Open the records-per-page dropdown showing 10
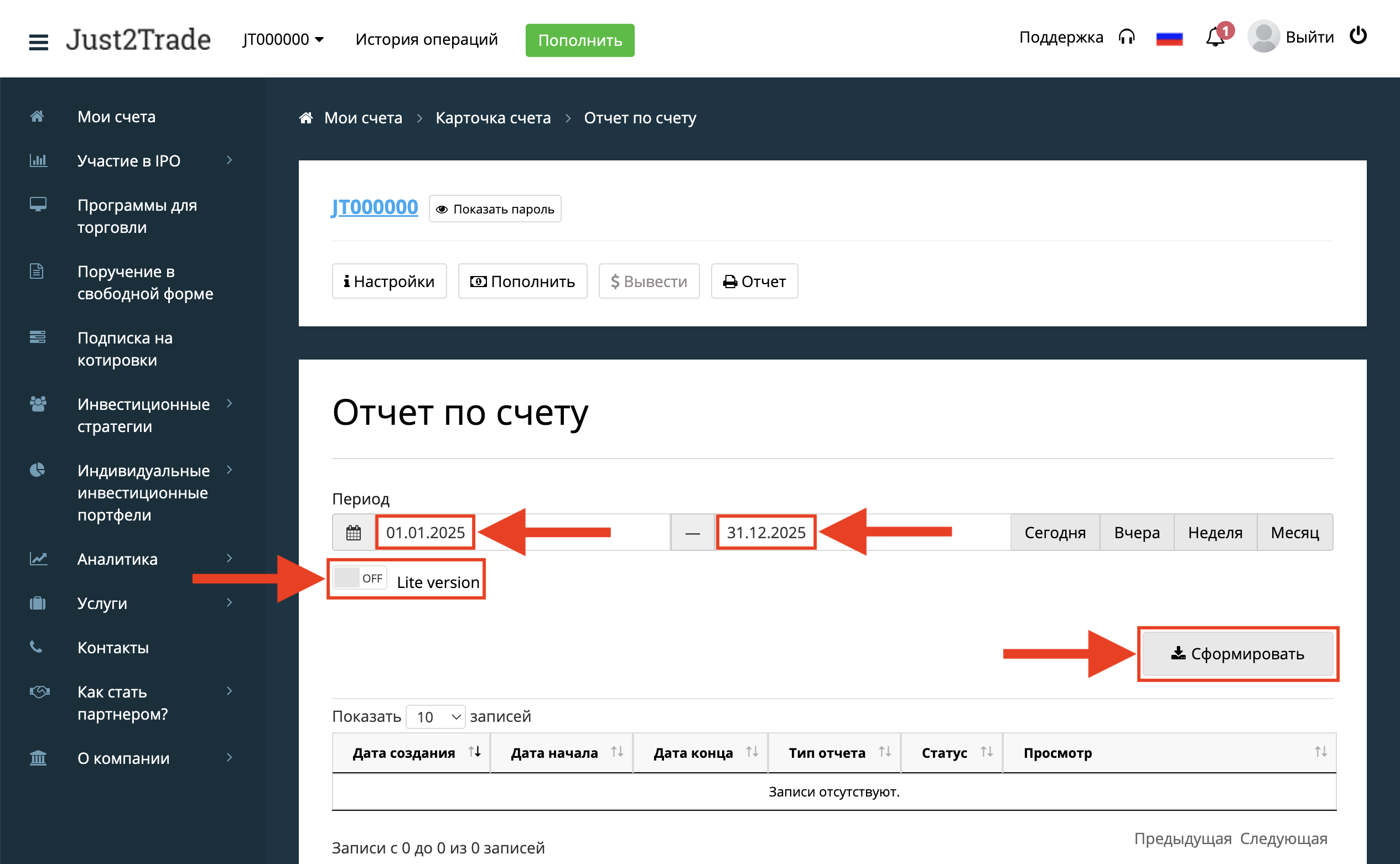The width and height of the screenshot is (1400, 864). click(x=435, y=716)
